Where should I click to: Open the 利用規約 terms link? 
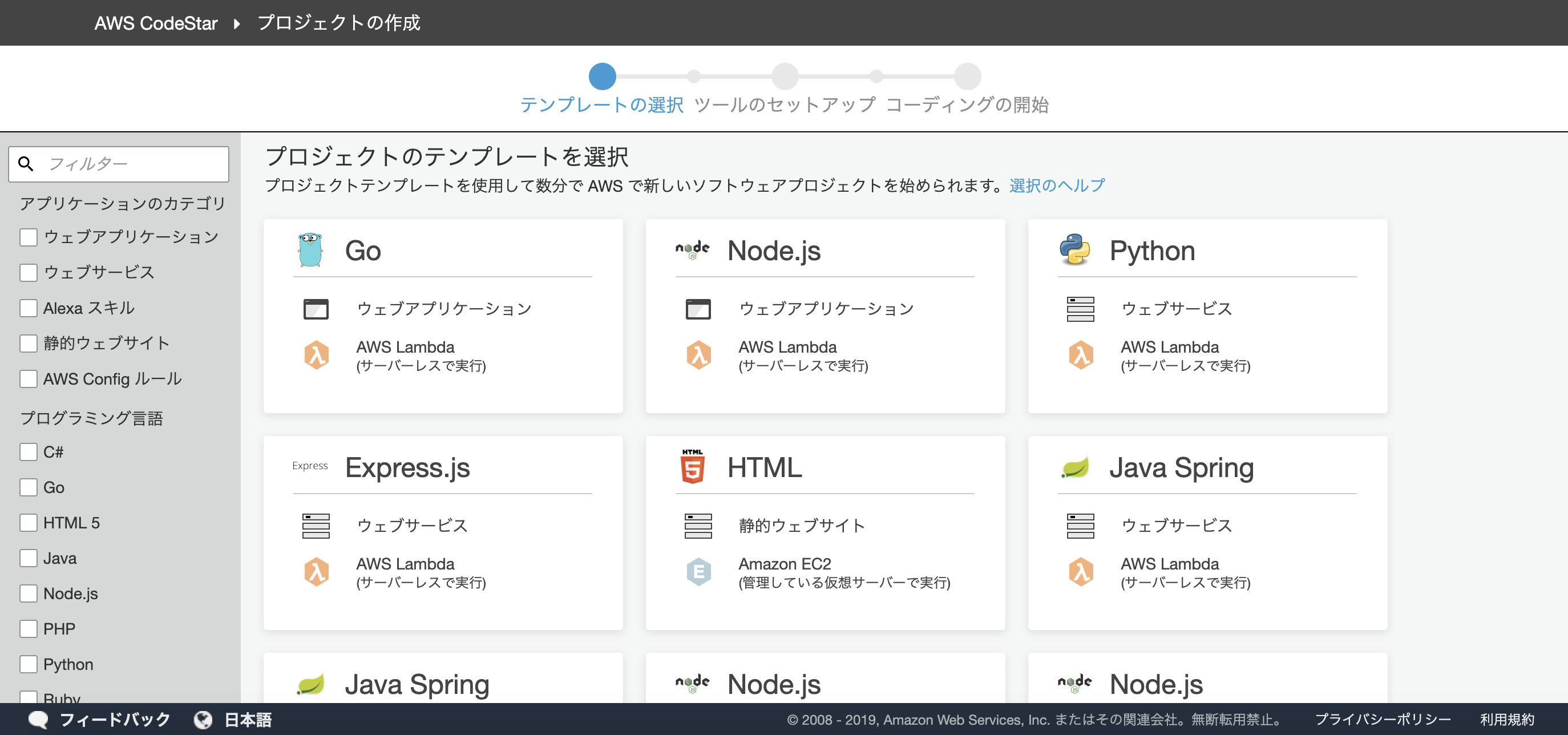pos(1507,720)
